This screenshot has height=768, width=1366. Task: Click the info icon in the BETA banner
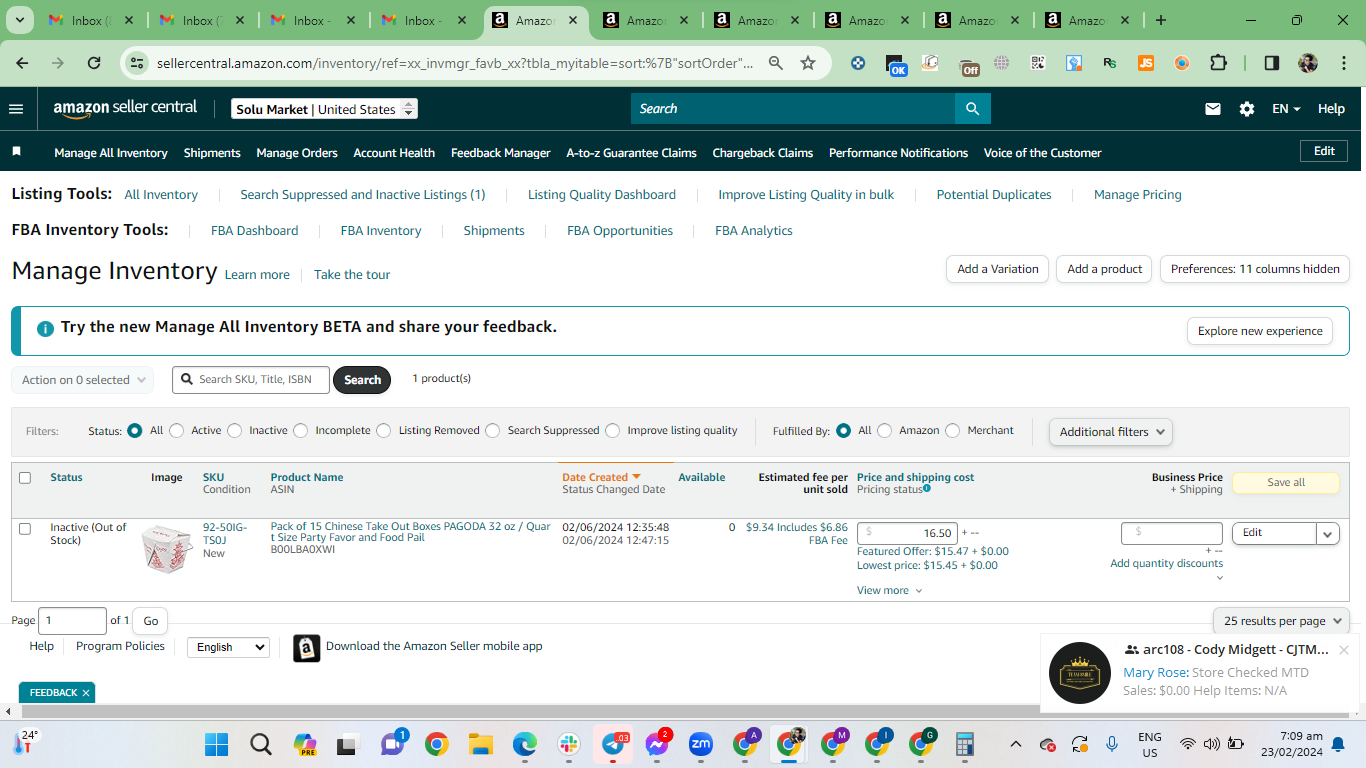[45, 328]
